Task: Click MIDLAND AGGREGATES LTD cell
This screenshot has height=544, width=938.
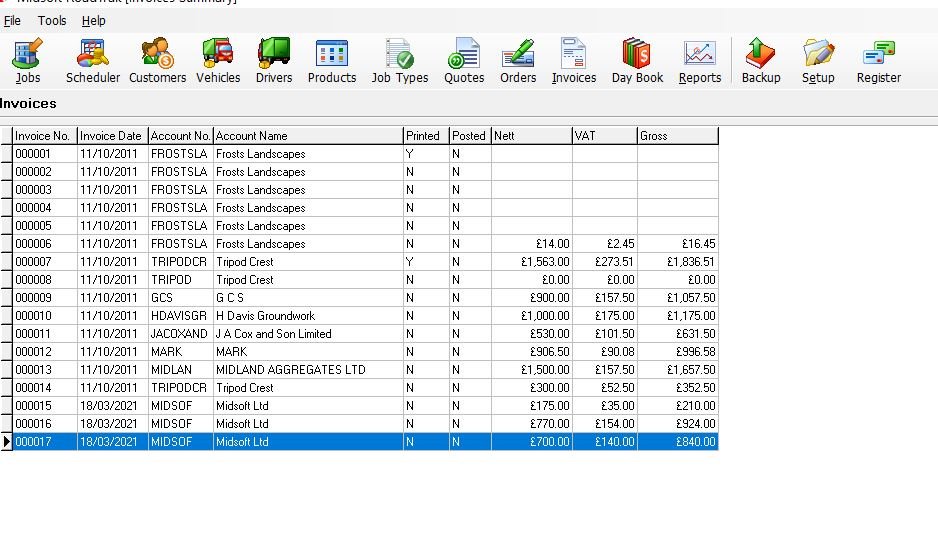Action: pos(309,369)
